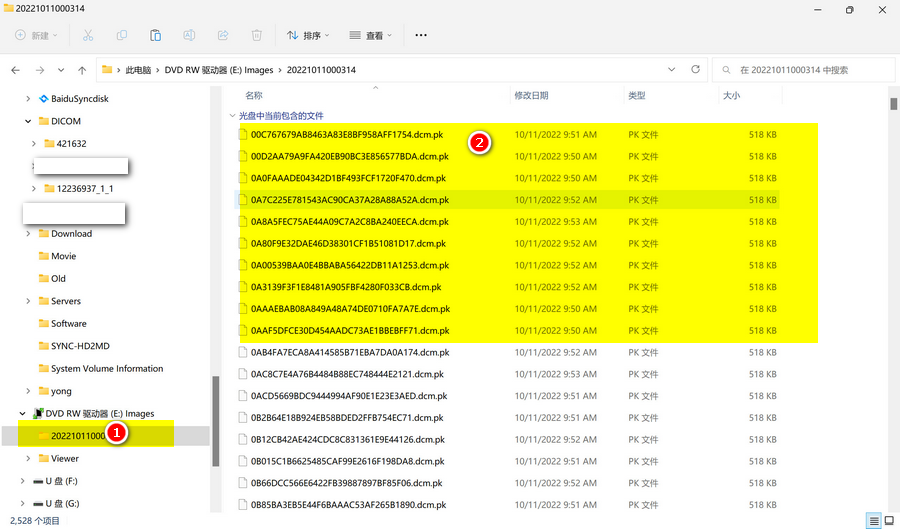
Task: Expand the U 盘 (F:) drive node
Action: pyautogui.click(x=22, y=481)
